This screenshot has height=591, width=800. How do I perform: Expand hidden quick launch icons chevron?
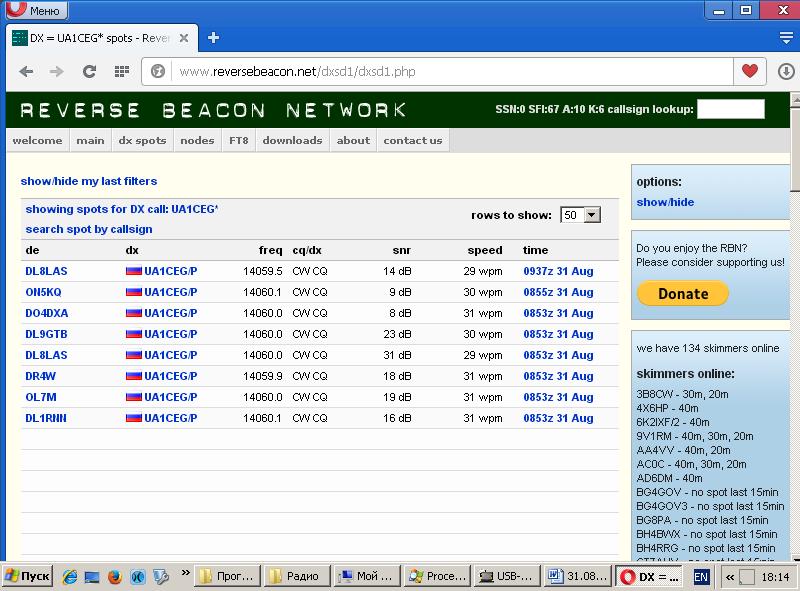pyautogui.click(x=186, y=573)
